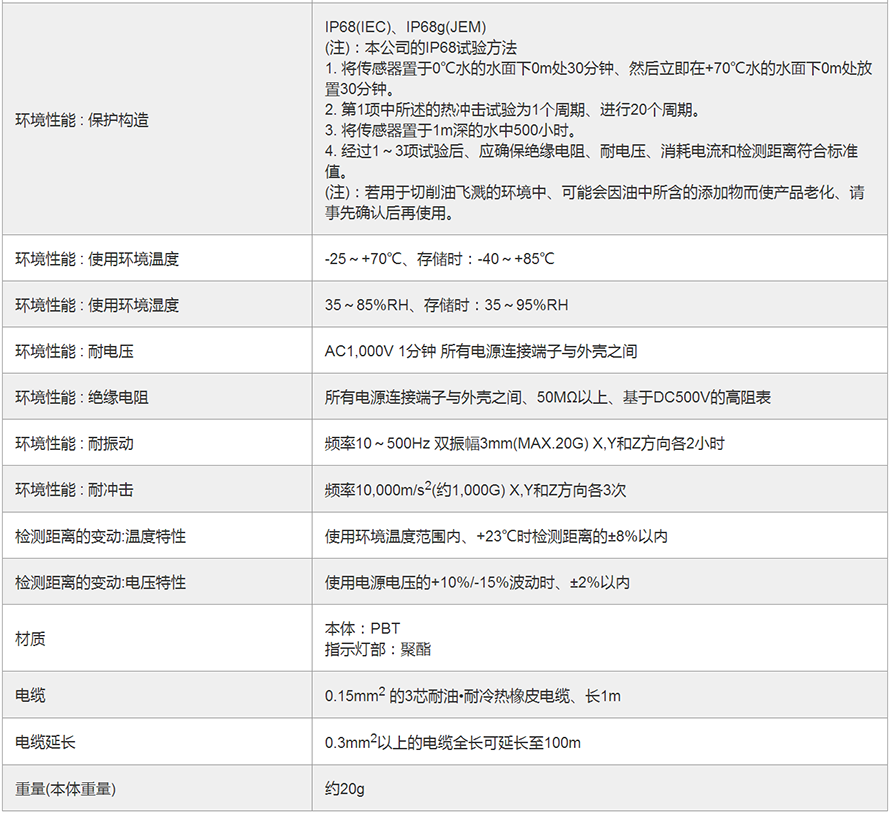Select the 环境性能 : 使用环境温度 label cell
The width and height of the screenshot is (890, 814).
[x=97, y=259]
